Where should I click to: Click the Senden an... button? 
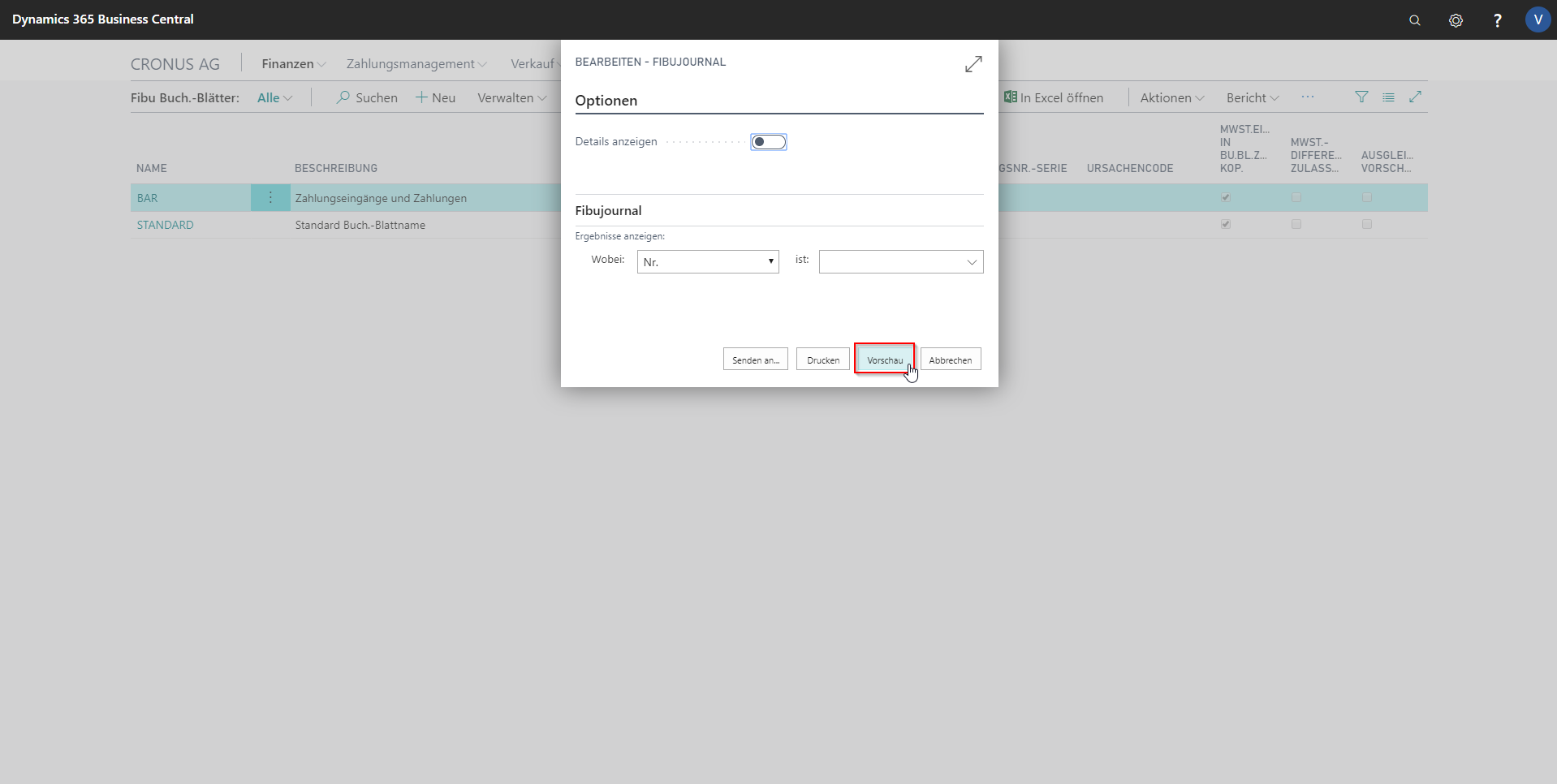(755, 360)
